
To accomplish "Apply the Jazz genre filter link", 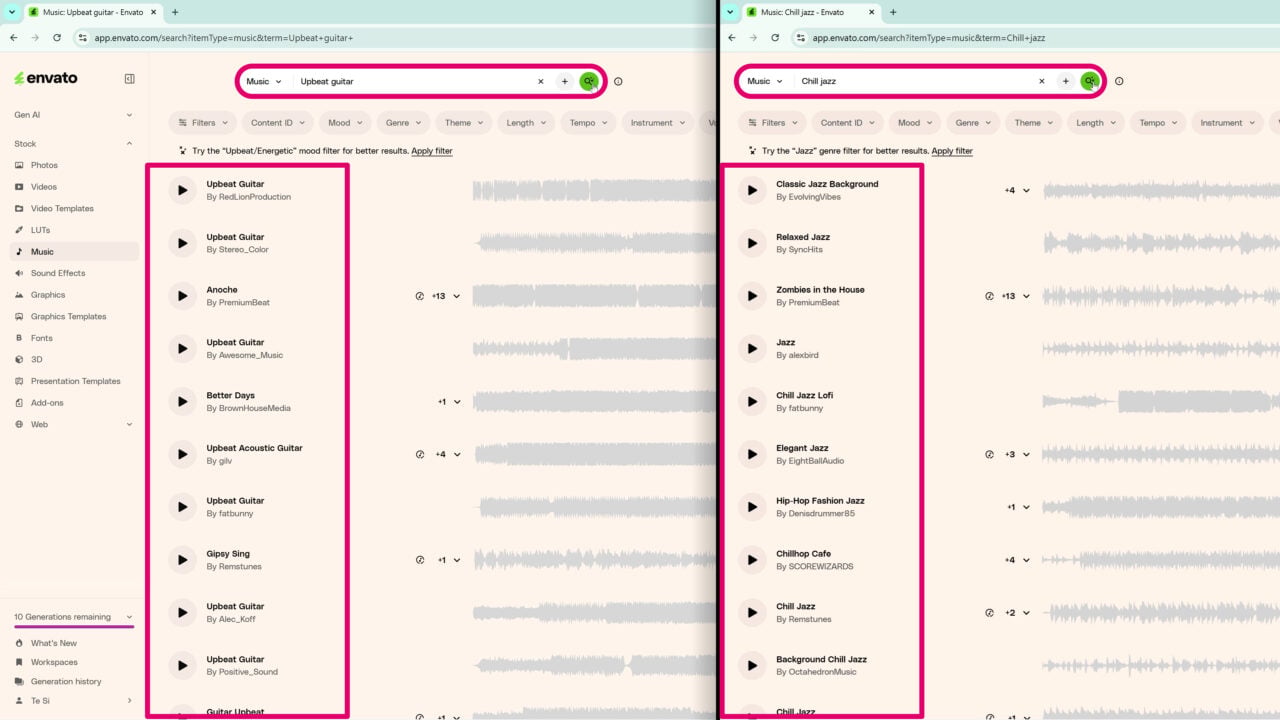I will [x=952, y=151].
